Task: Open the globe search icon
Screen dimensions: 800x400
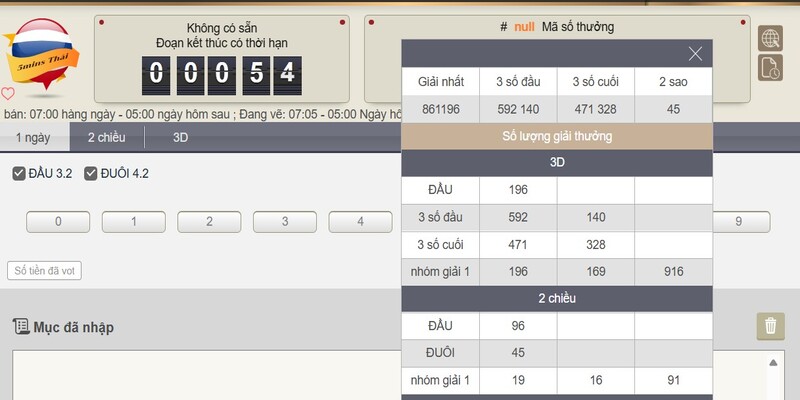Action: (770, 39)
